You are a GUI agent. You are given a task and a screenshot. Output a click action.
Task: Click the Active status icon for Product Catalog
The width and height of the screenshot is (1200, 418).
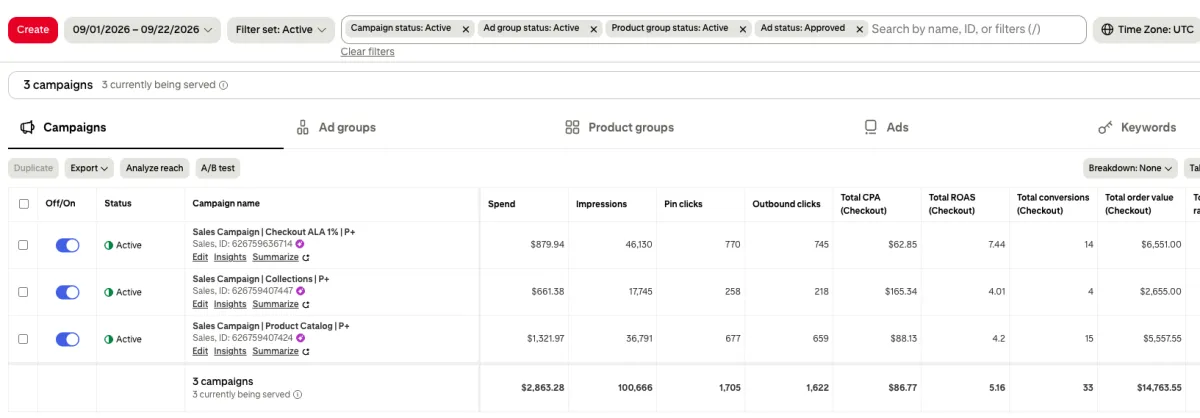pyautogui.click(x=109, y=339)
